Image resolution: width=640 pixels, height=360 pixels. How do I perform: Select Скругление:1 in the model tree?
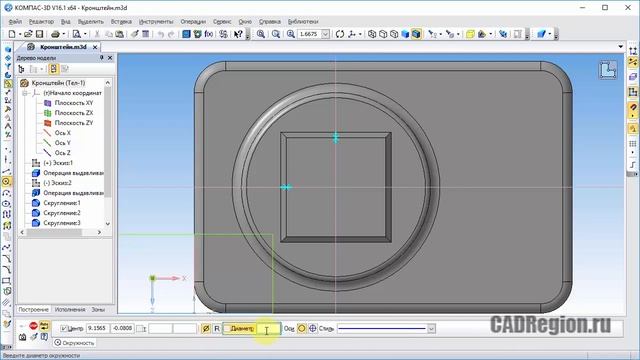pos(62,203)
